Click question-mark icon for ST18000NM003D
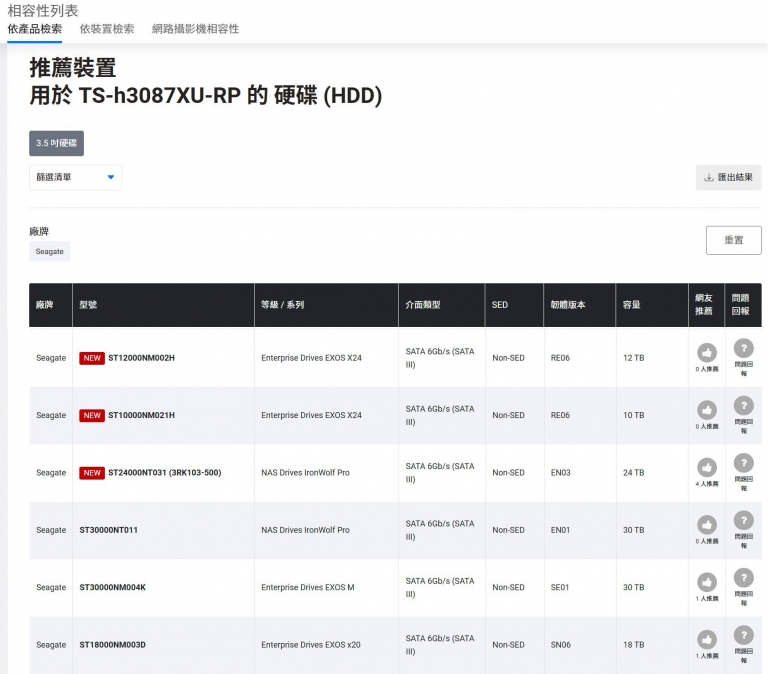768x674 pixels. (x=743, y=635)
